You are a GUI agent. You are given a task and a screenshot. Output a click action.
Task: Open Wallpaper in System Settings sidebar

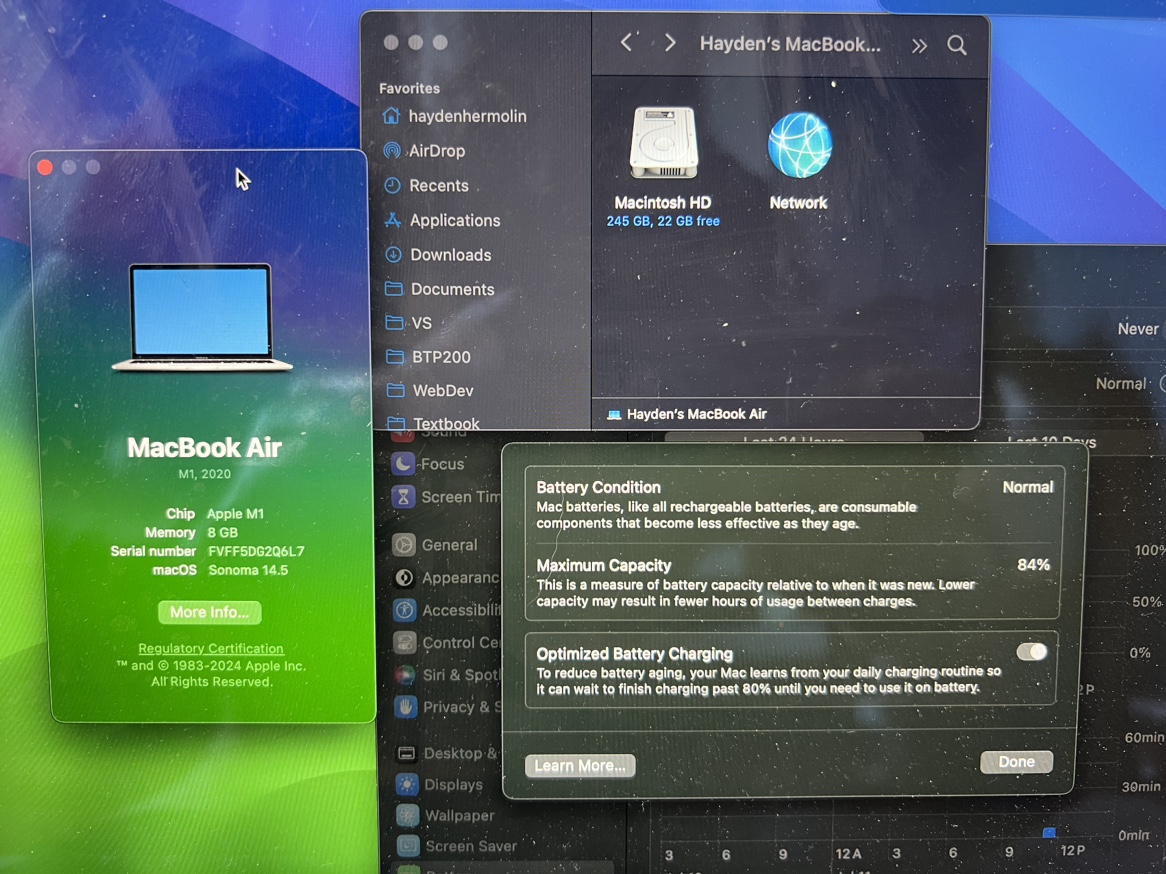pos(445,816)
